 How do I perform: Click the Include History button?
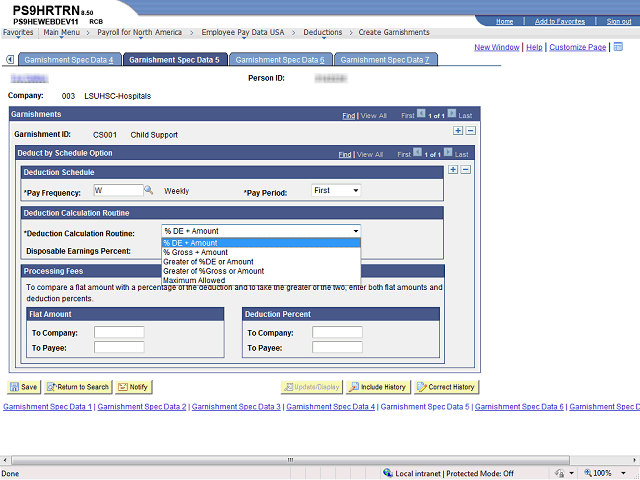(377, 387)
